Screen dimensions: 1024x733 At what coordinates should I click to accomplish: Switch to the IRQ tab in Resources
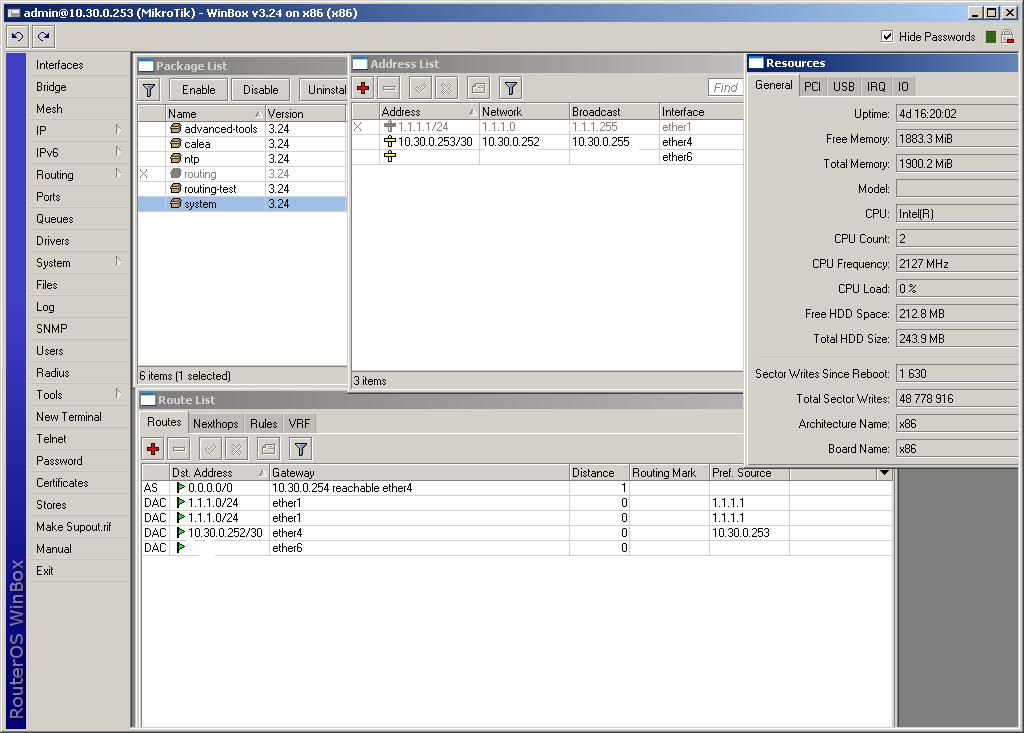[876, 86]
